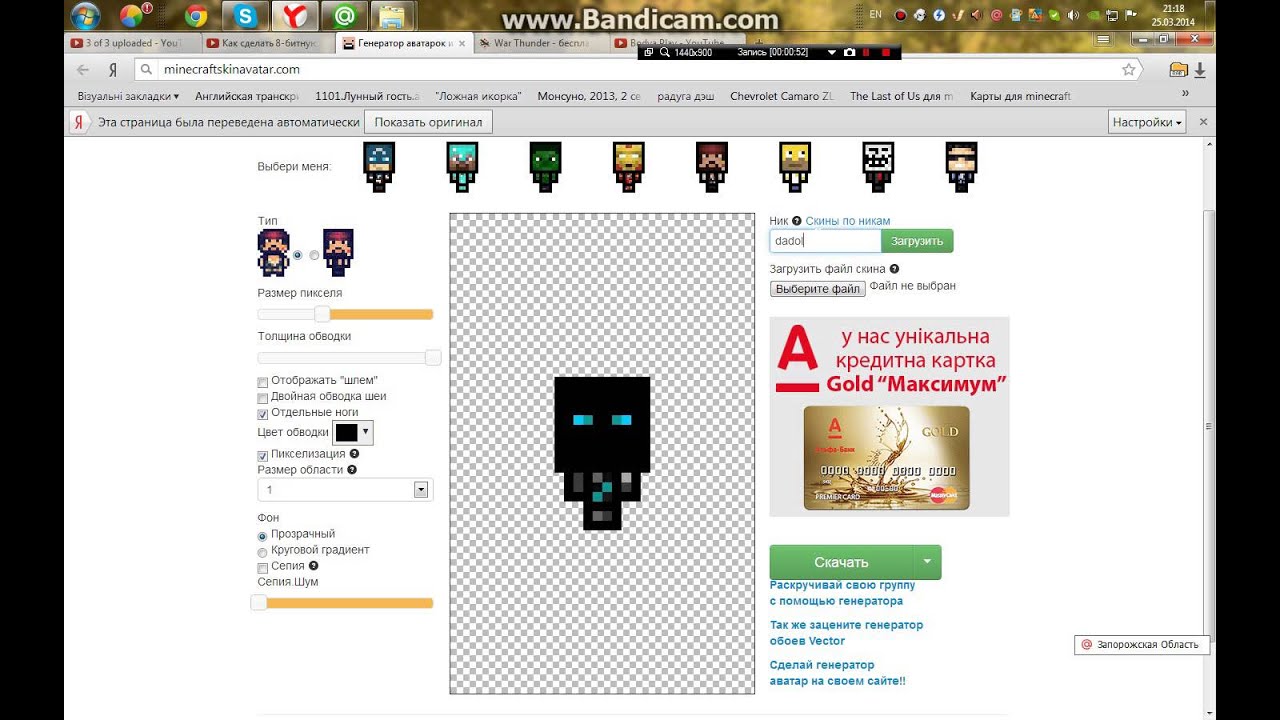This screenshot has width=1280, height=720.
Task: Toggle Отдельные ноги checkbox
Action: tap(263, 413)
